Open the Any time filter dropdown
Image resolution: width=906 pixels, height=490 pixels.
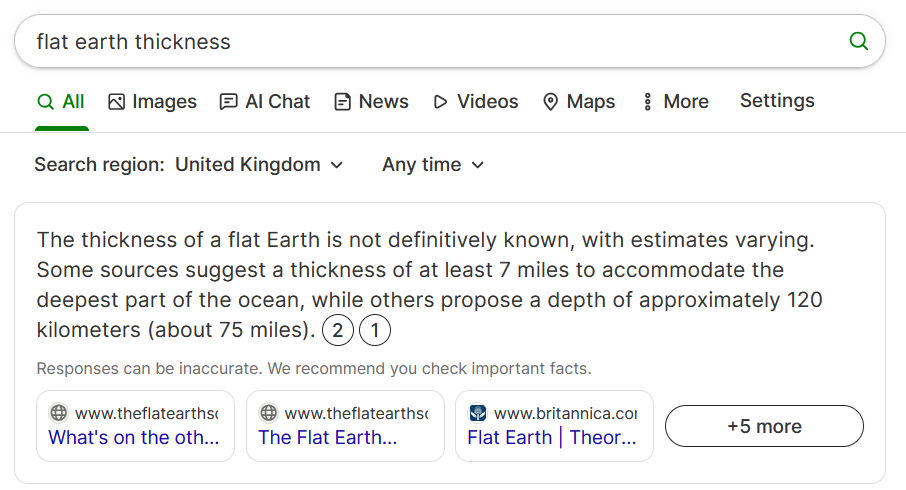pos(433,165)
